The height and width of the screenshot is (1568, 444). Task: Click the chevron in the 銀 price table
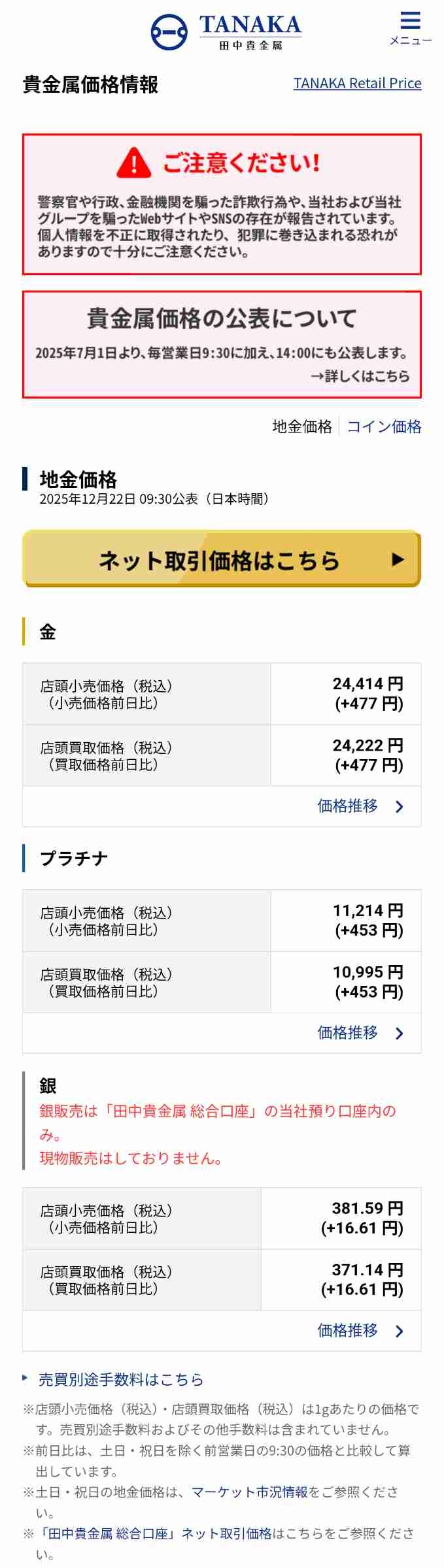pos(400,1331)
